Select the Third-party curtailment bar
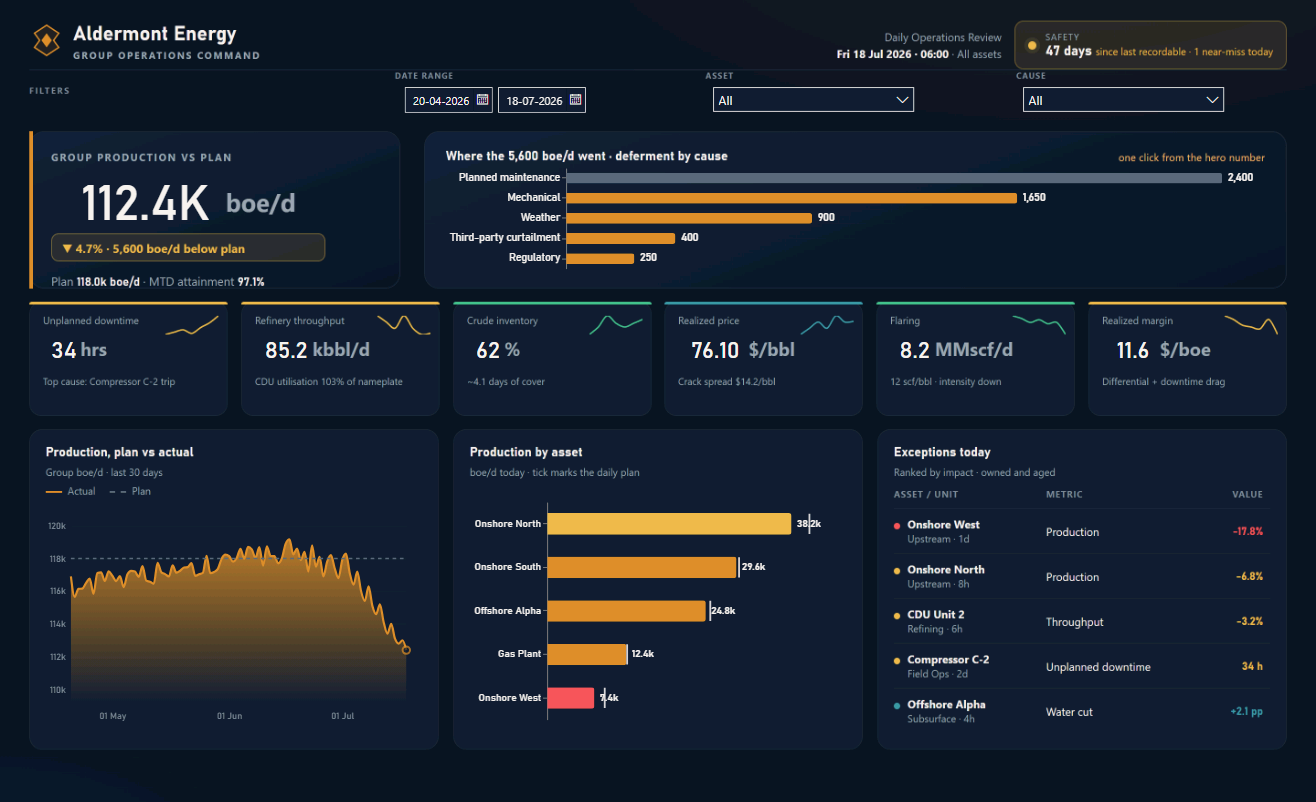The height and width of the screenshot is (802, 1316). [621, 238]
